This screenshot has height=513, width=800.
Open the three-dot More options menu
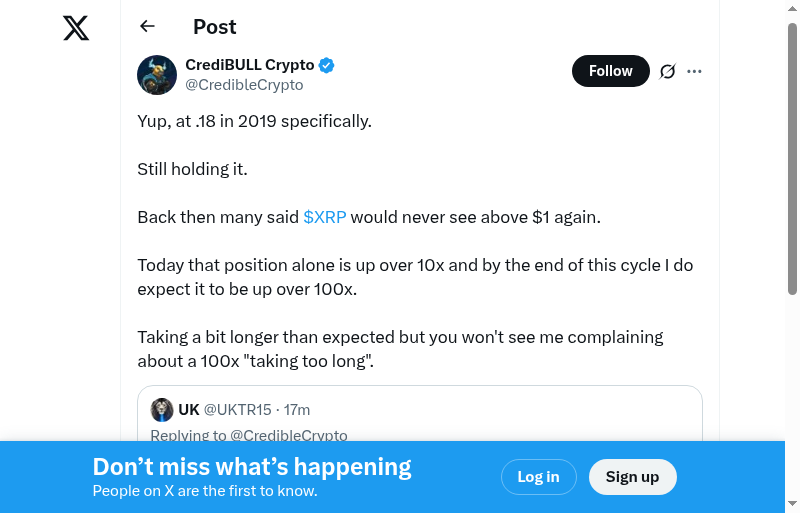(695, 71)
